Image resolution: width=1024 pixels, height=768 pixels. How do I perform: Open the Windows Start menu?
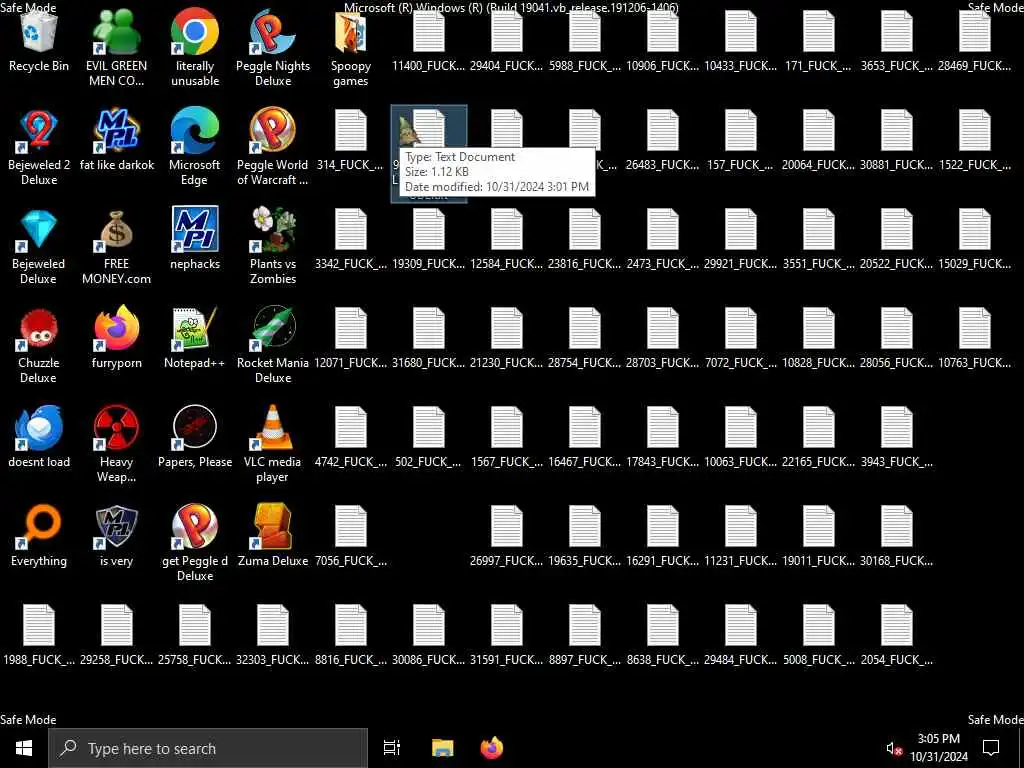tap(24, 748)
